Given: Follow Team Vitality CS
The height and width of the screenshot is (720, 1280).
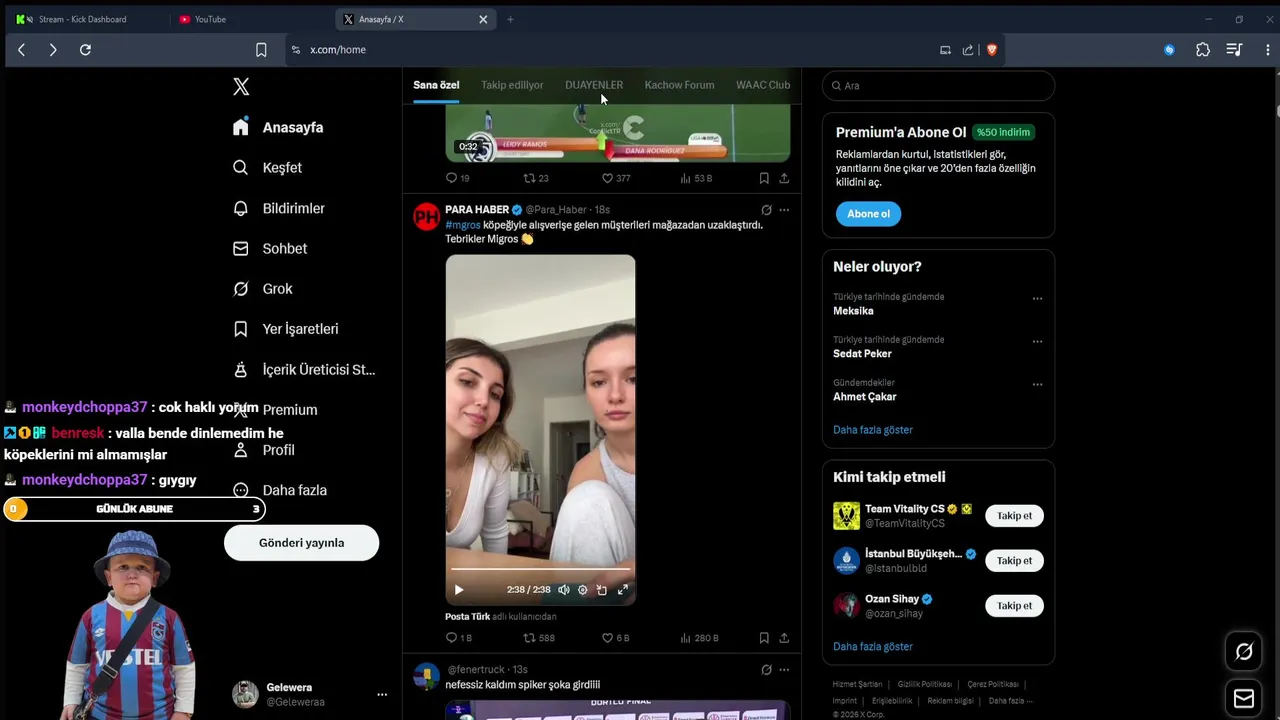Looking at the screenshot, I should (x=1014, y=516).
